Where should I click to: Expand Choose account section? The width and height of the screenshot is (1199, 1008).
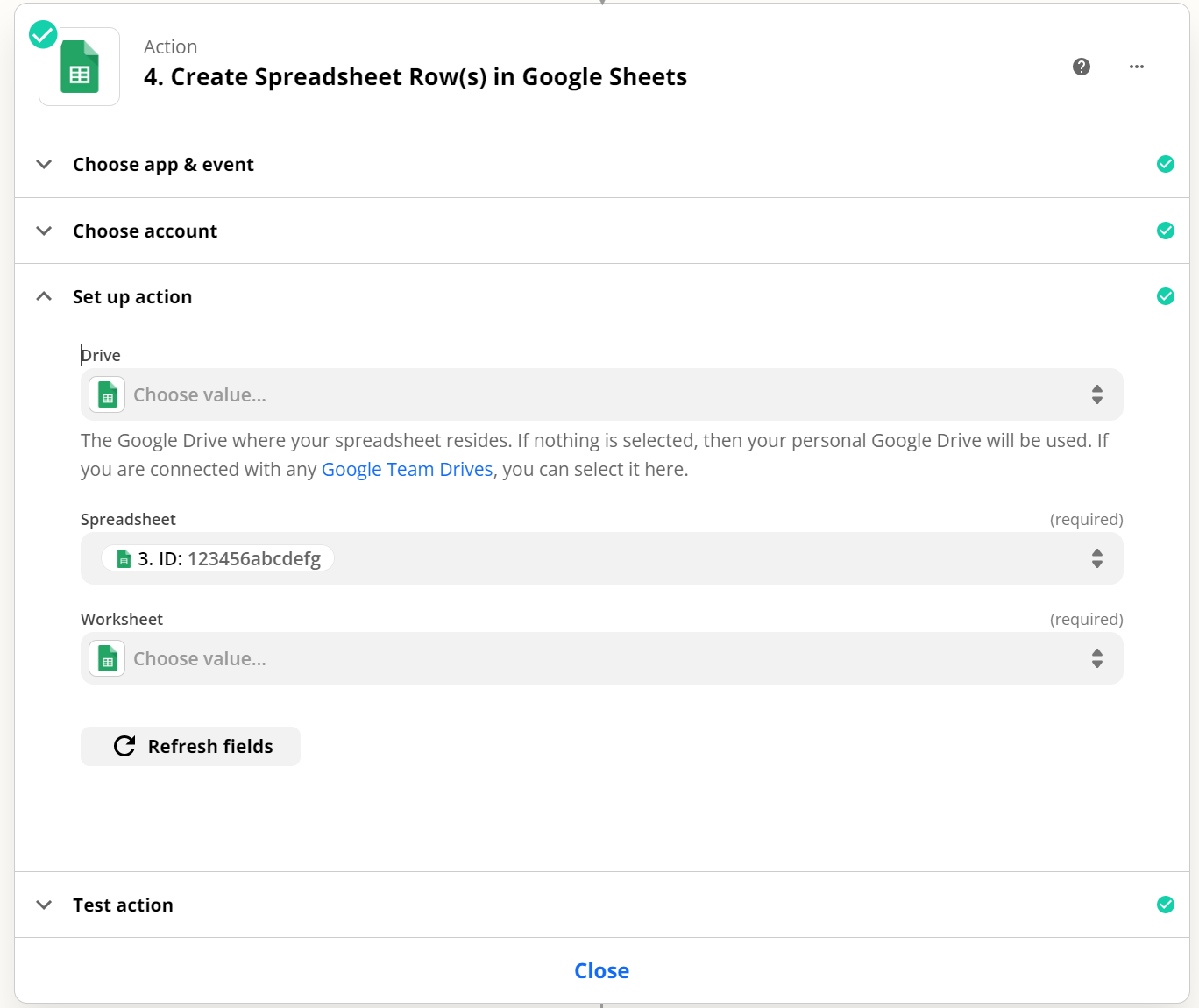(x=44, y=231)
